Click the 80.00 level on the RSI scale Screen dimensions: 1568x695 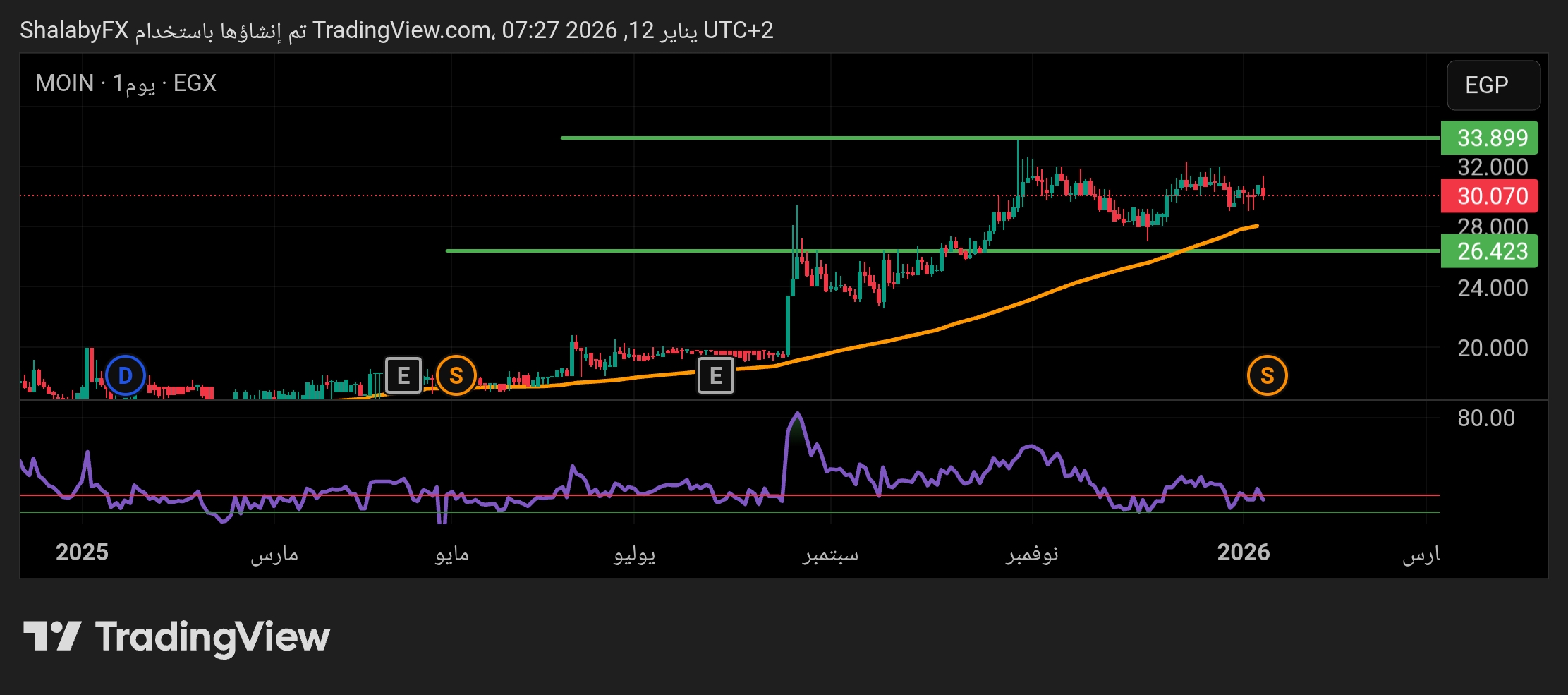[1485, 418]
